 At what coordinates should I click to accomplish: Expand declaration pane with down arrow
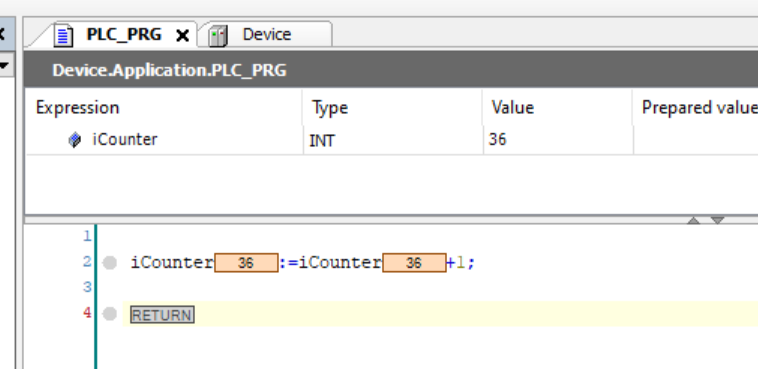(x=718, y=221)
